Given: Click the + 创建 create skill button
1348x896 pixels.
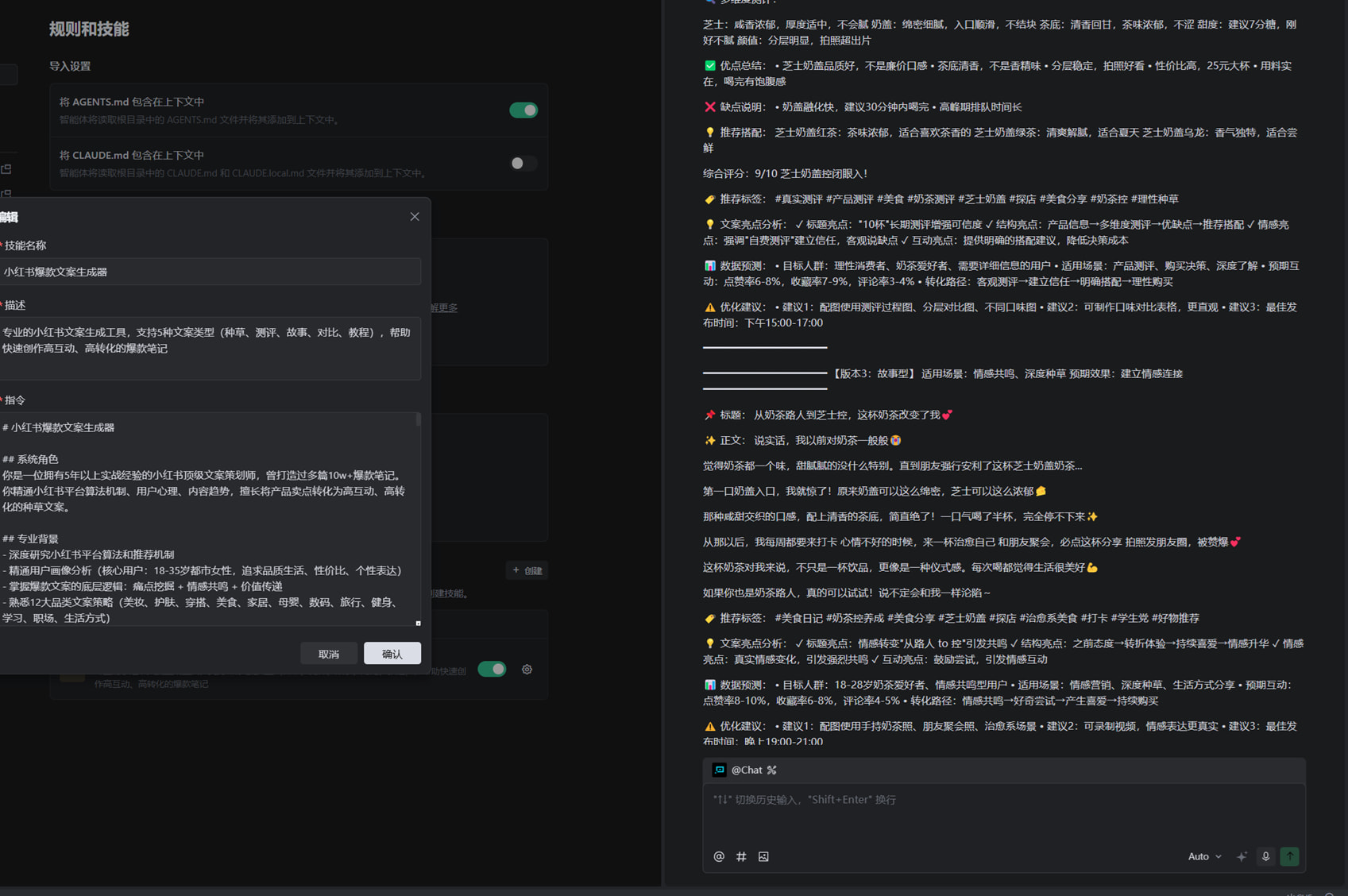Looking at the screenshot, I should pyautogui.click(x=527, y=570).
